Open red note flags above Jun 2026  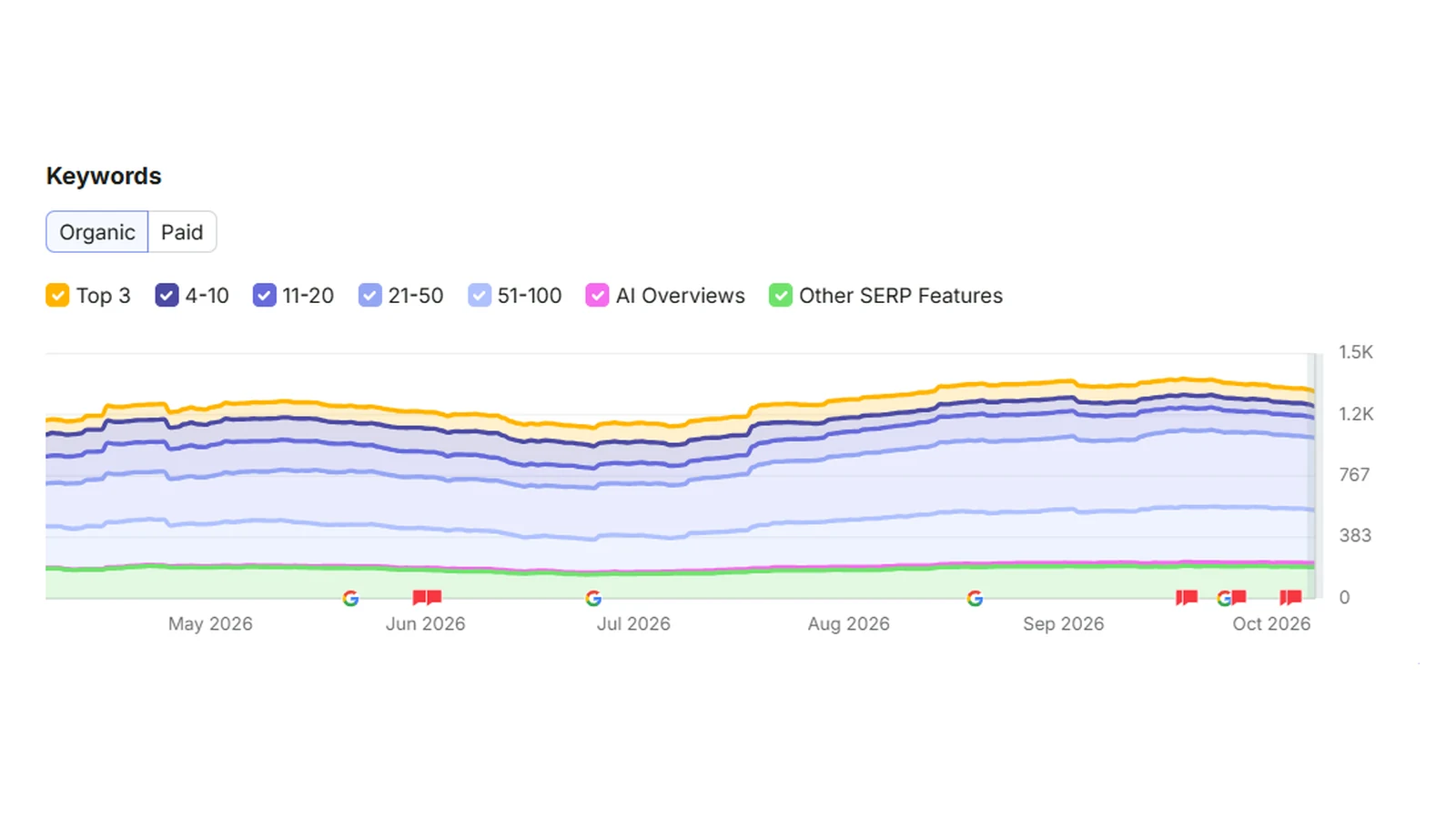click(x=427, y=598)
